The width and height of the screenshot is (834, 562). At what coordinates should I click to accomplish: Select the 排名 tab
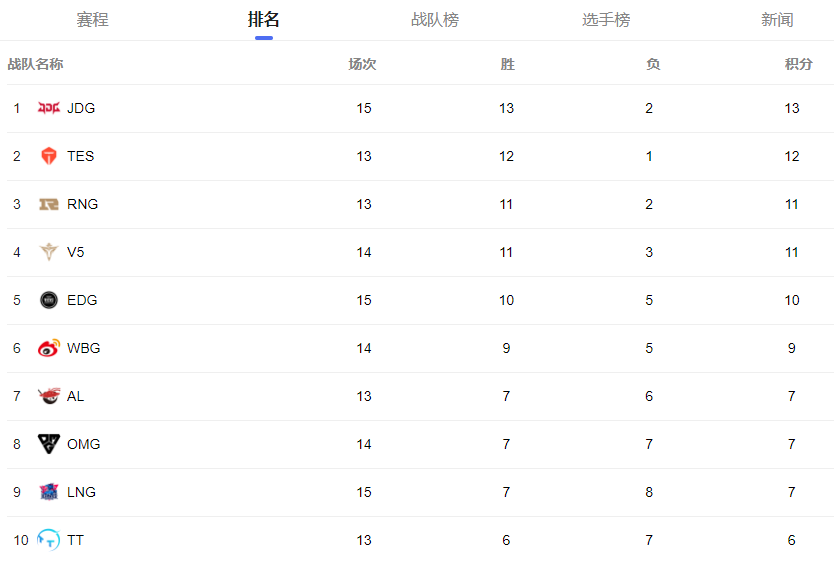coord(264,20)
